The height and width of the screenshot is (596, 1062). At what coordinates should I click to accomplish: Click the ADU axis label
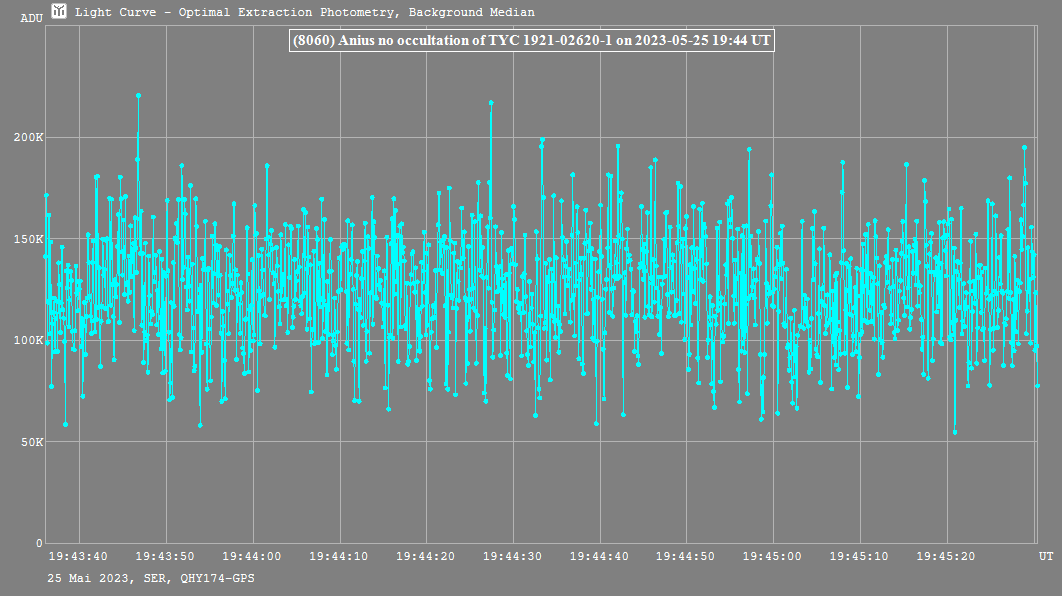point(31,18)
